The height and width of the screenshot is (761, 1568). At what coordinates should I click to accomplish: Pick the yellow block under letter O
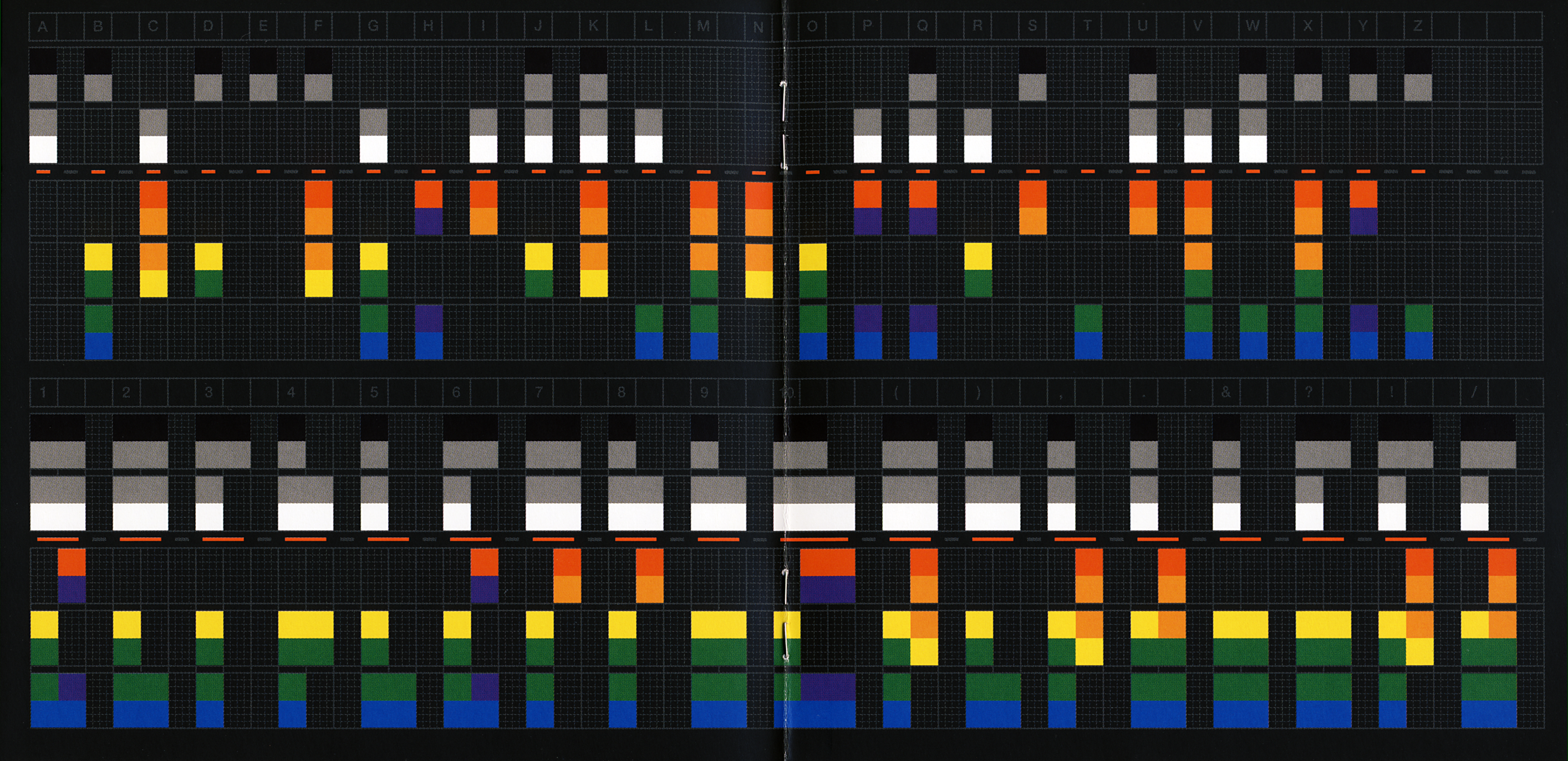(x=813, y=257)
